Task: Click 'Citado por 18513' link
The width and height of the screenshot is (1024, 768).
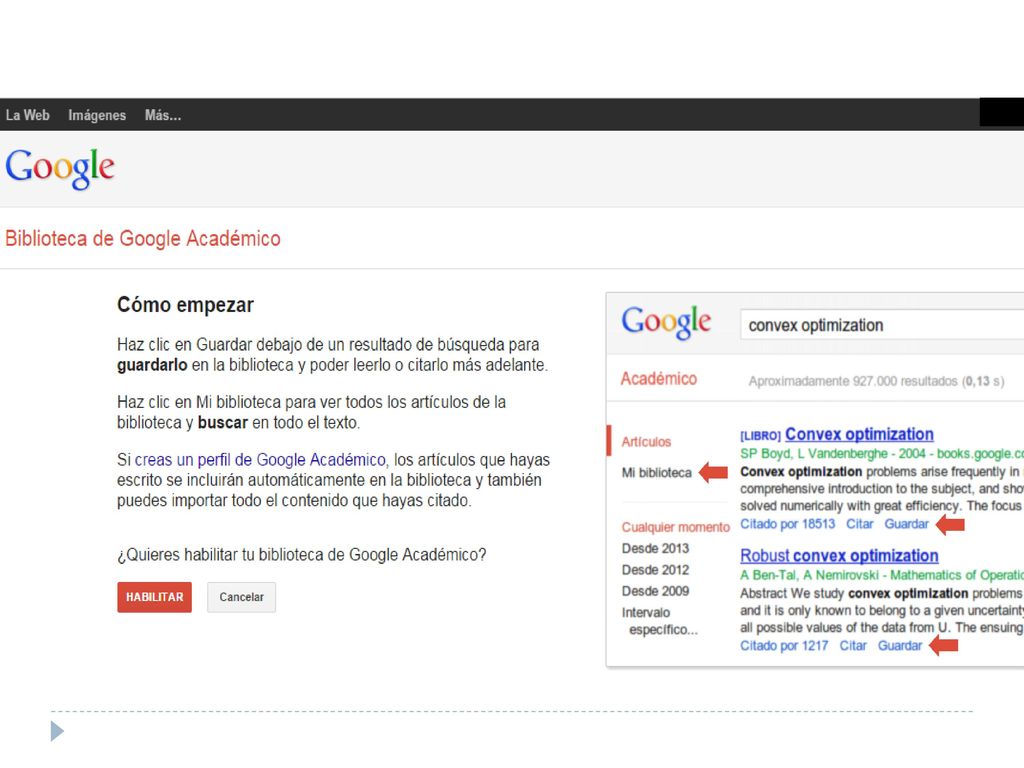Action: pyautogui.click(x=788, y=524)
